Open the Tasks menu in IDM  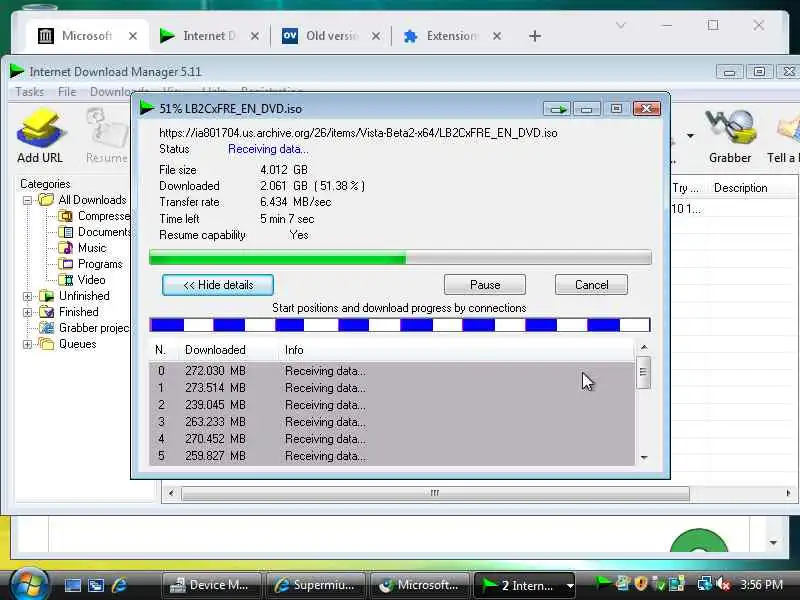[30, 92]
